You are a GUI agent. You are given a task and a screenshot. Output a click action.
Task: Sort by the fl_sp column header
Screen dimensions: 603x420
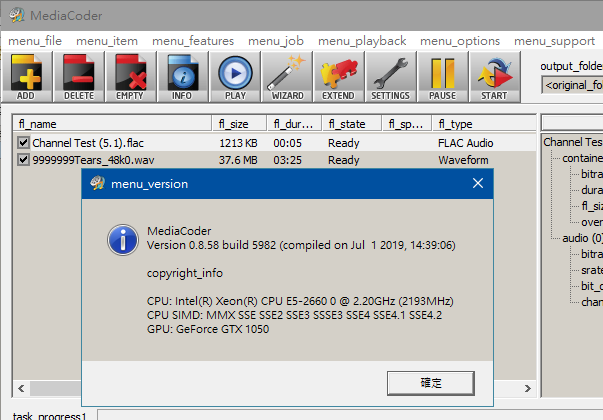click(407, 124)
